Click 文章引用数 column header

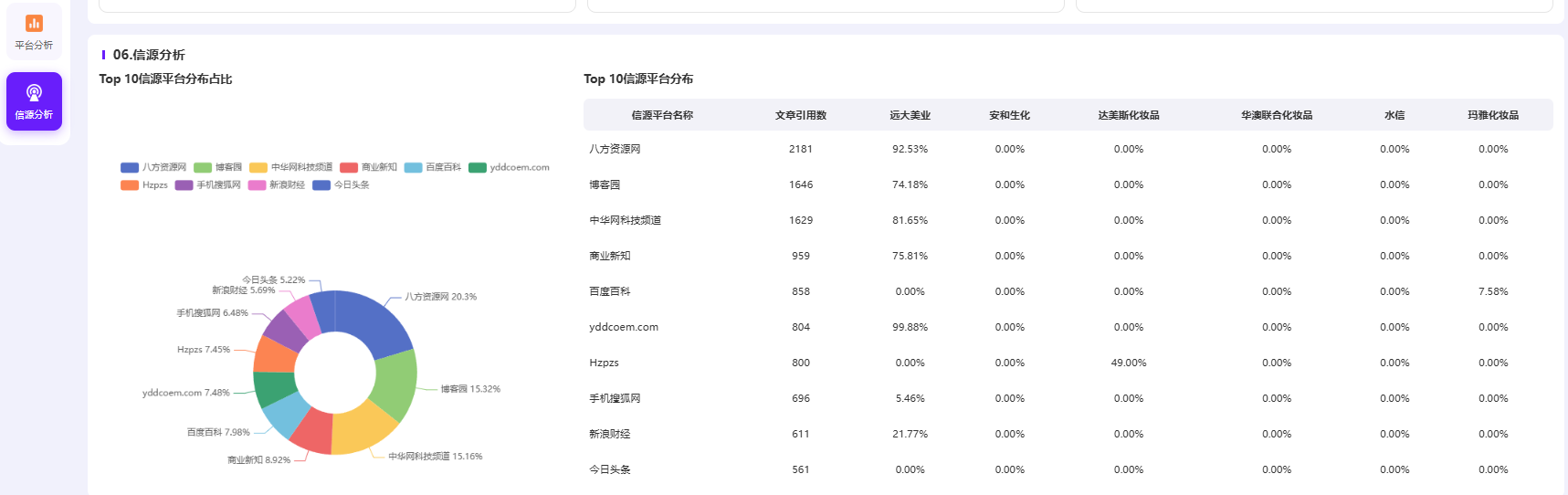pyautogui.click(x=801, y=115)
